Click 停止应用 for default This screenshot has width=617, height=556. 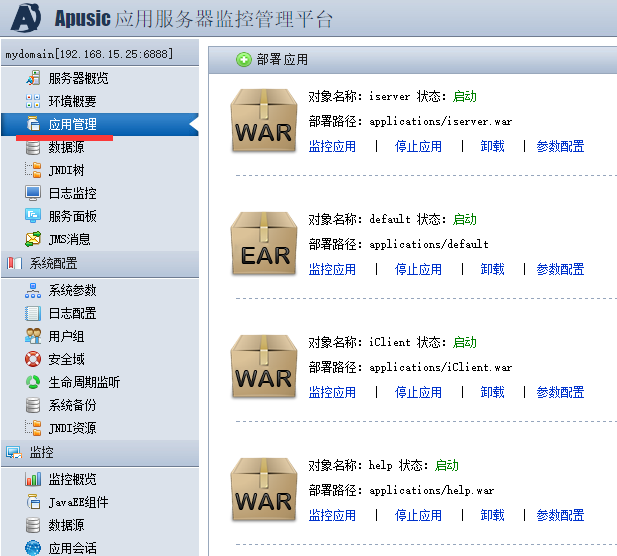point(418,270)
